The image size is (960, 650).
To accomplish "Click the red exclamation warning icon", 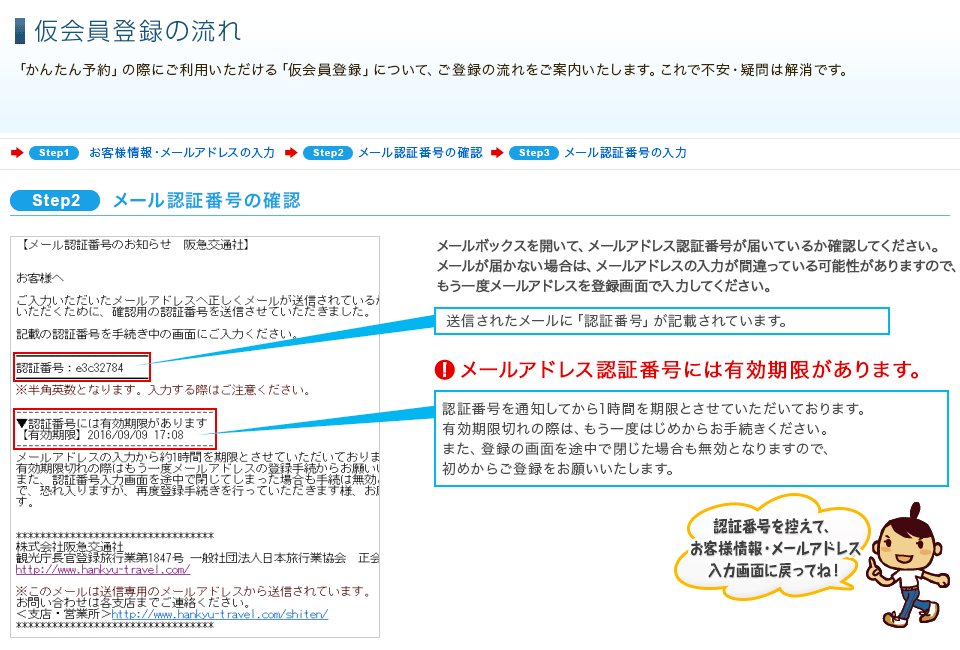I will pos(445,371).
